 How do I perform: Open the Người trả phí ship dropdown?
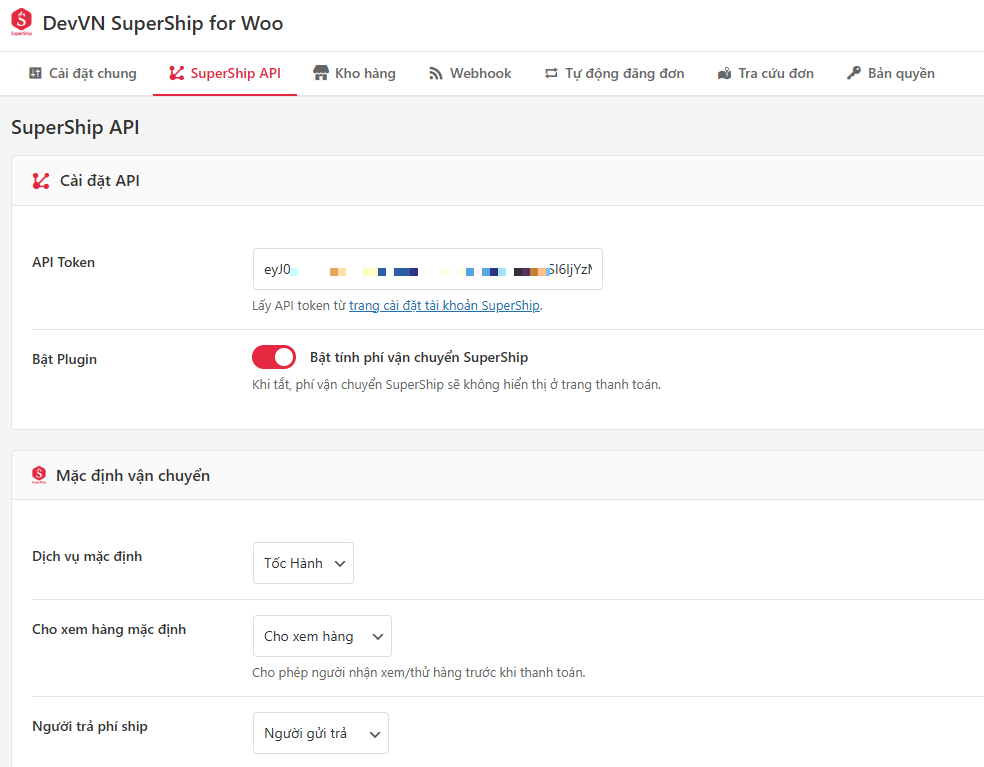click(320, 733)
